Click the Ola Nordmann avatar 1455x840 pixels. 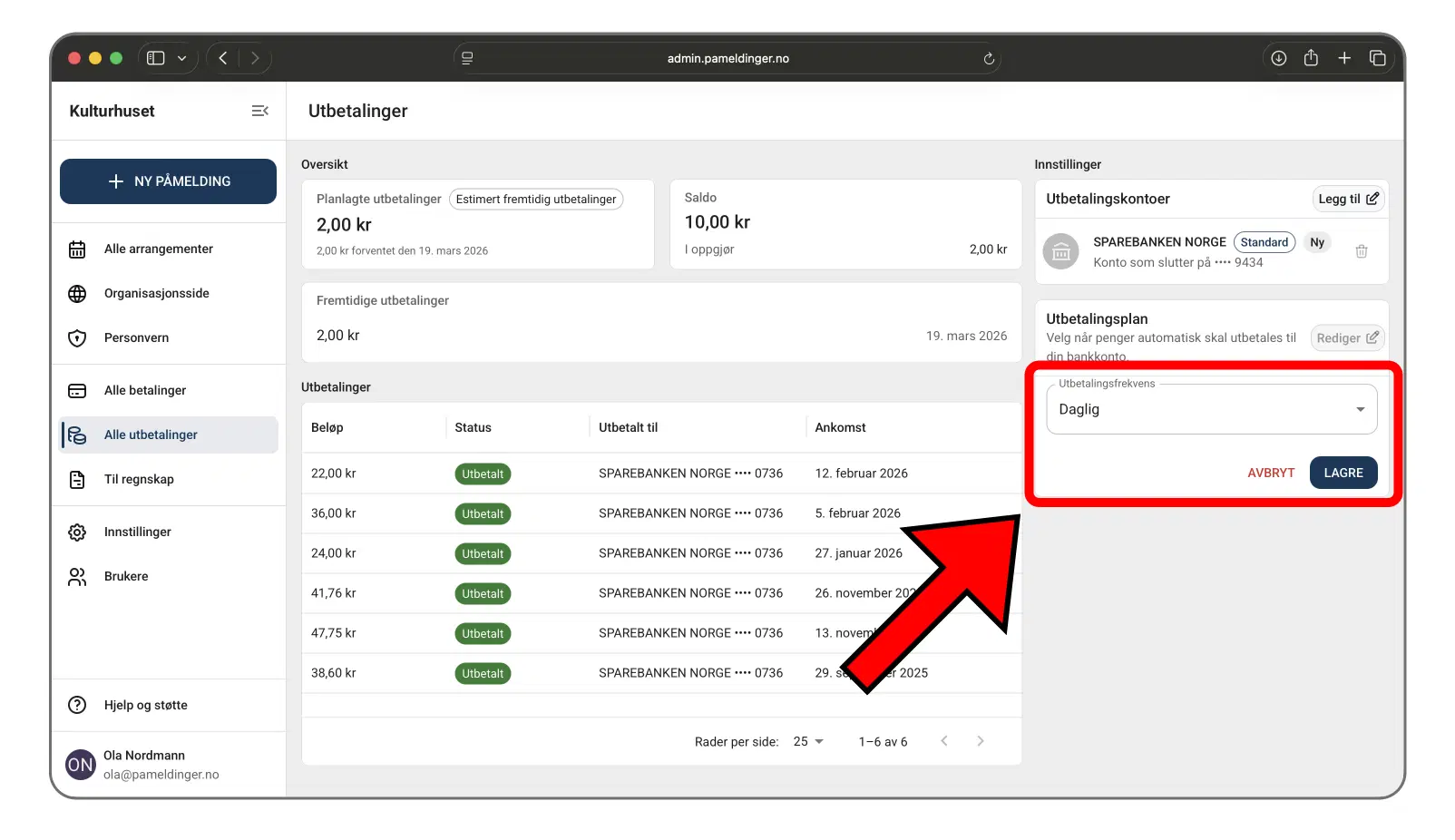pyautogui.click(x=80, y=765)
